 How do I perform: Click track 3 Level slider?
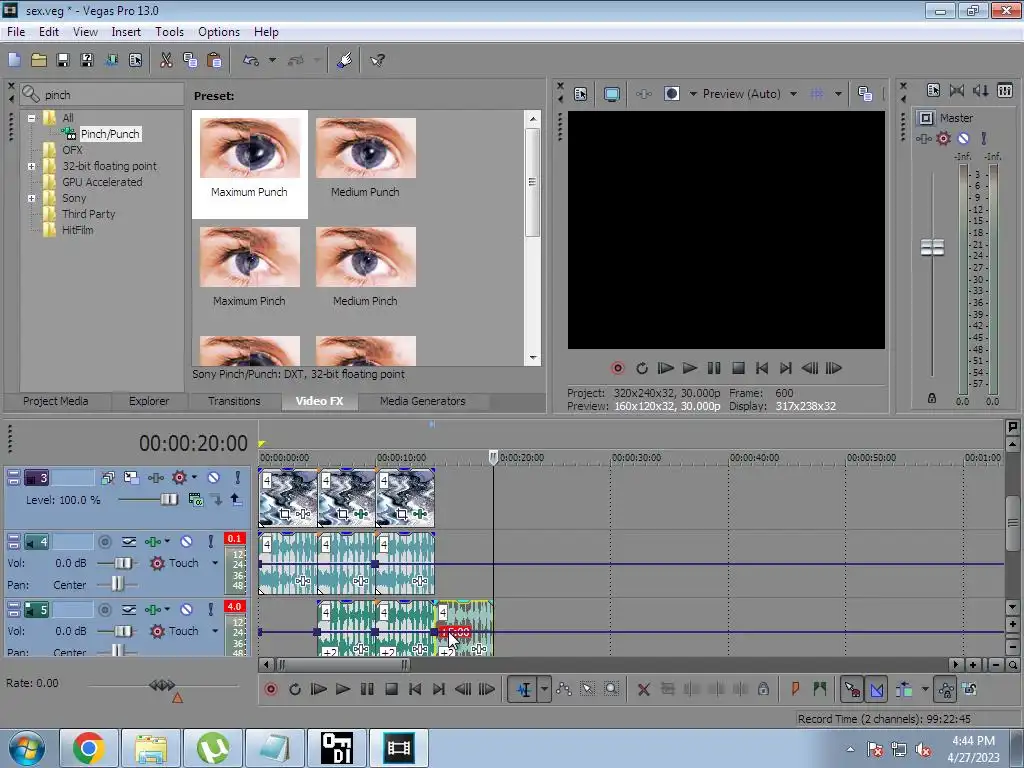[x=168, y=500]
